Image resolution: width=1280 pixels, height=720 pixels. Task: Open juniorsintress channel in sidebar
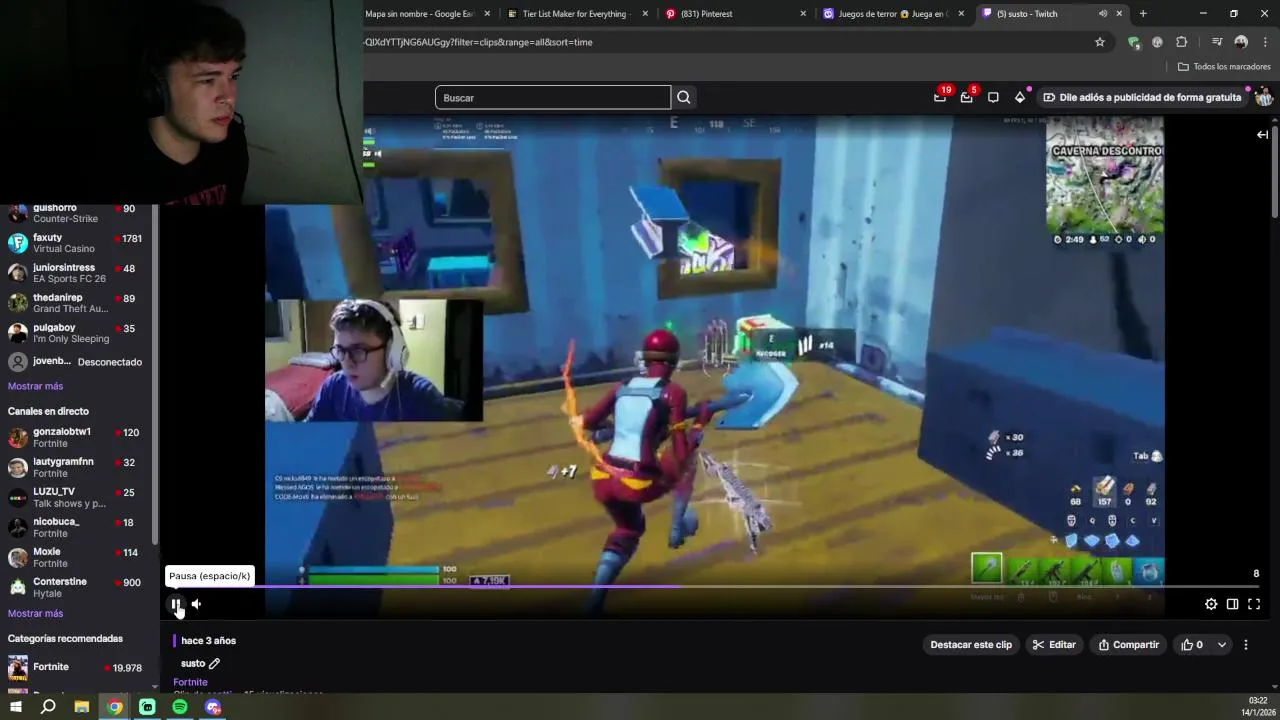(75, 273)
